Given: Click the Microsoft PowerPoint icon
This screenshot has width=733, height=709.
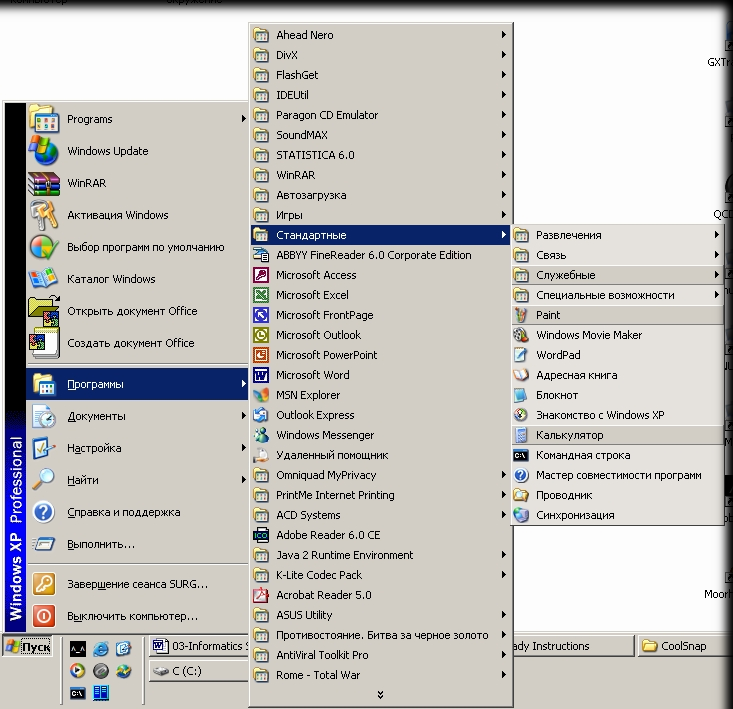Looking at the screenshot, I should [261, 355].
